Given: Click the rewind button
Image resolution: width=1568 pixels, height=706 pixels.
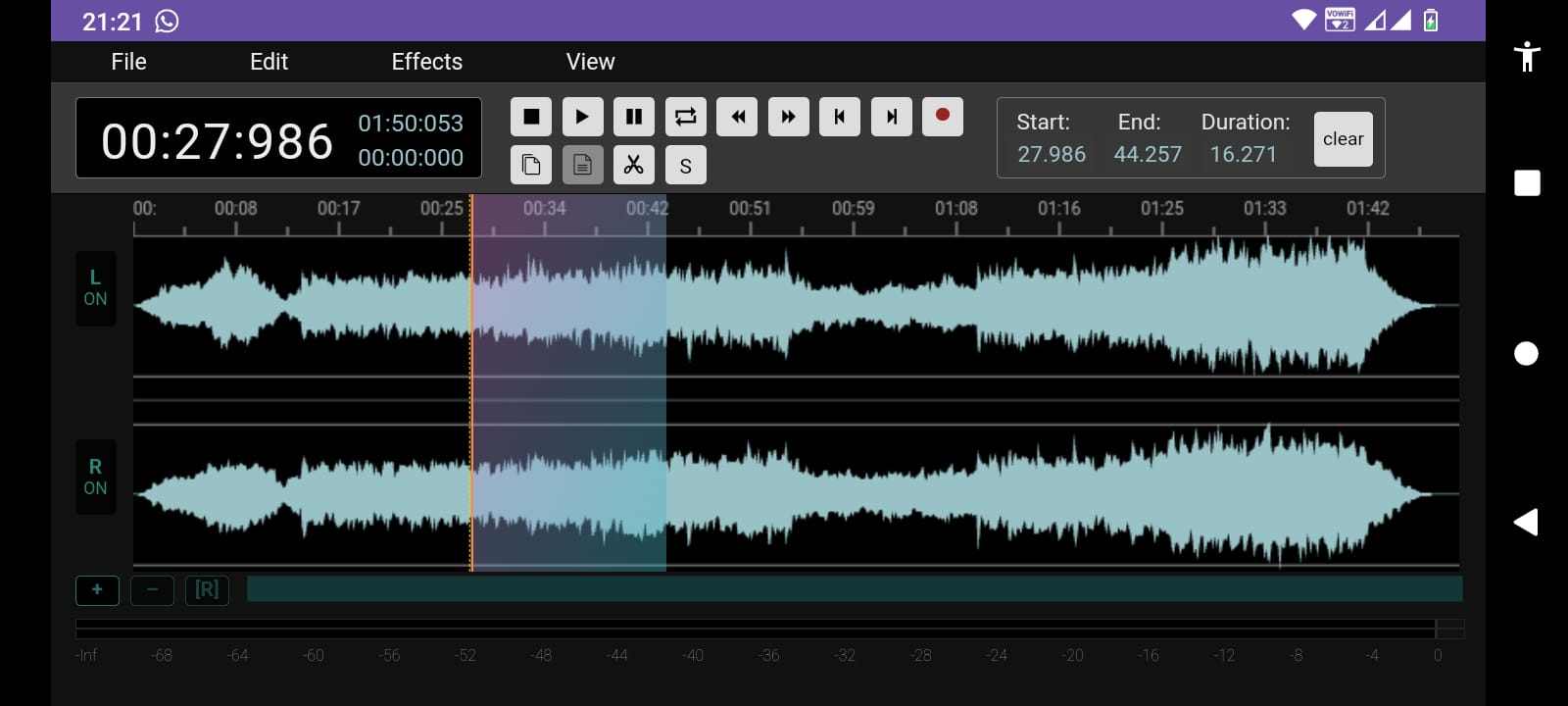Looking at the screenshot, I should click(737, 117).
